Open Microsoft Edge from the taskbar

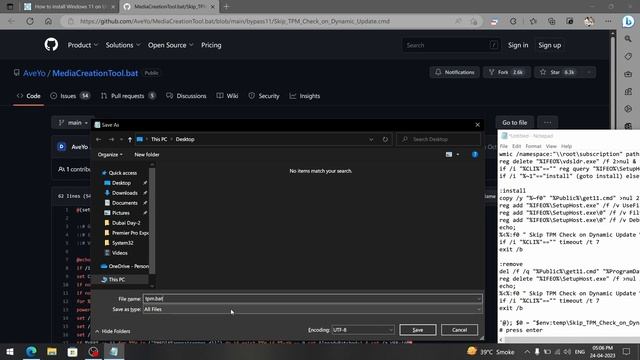(31, 351)
